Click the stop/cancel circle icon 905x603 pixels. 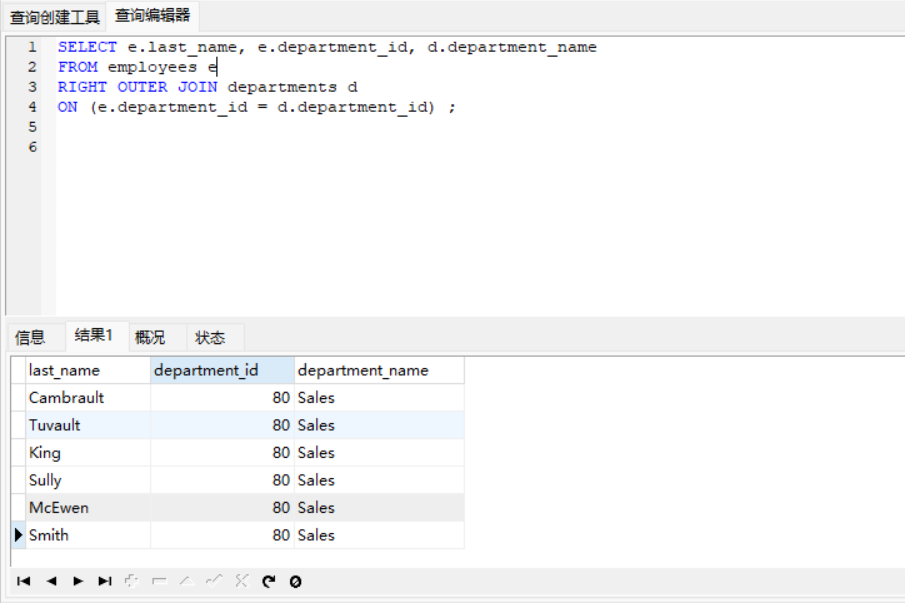[x=295, y=581]
